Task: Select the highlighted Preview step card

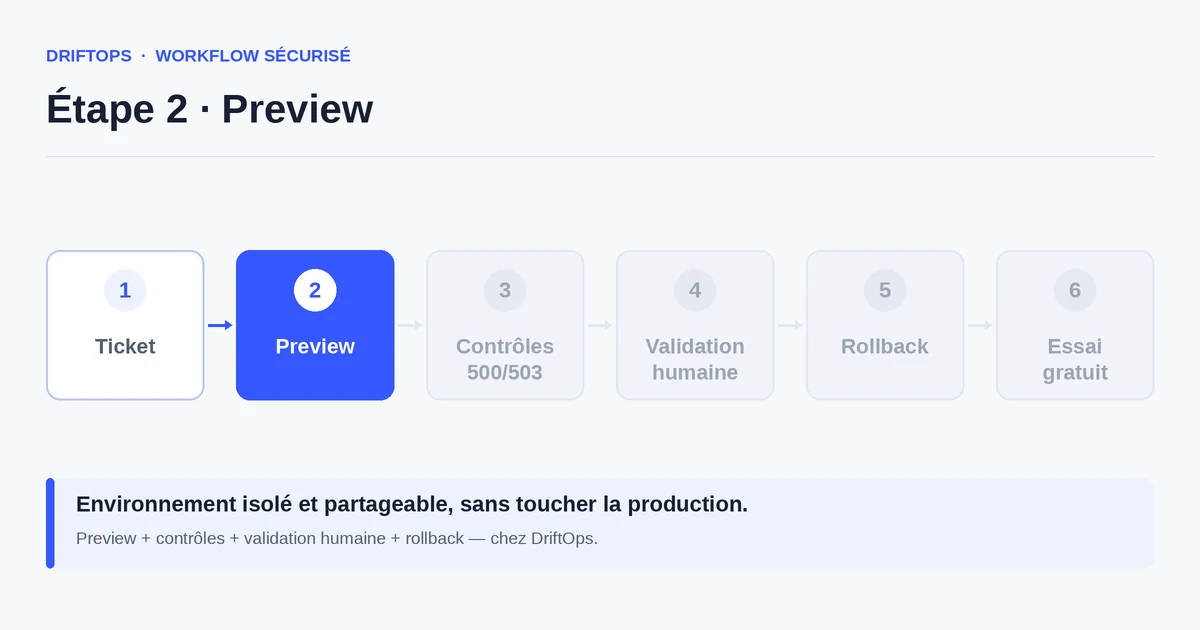Action: coord(315,325)
